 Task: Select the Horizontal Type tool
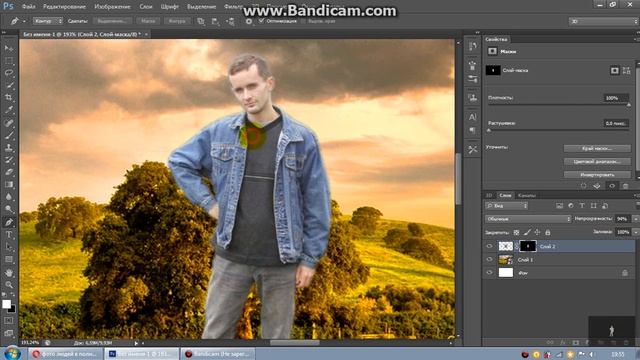click(9, 235)
